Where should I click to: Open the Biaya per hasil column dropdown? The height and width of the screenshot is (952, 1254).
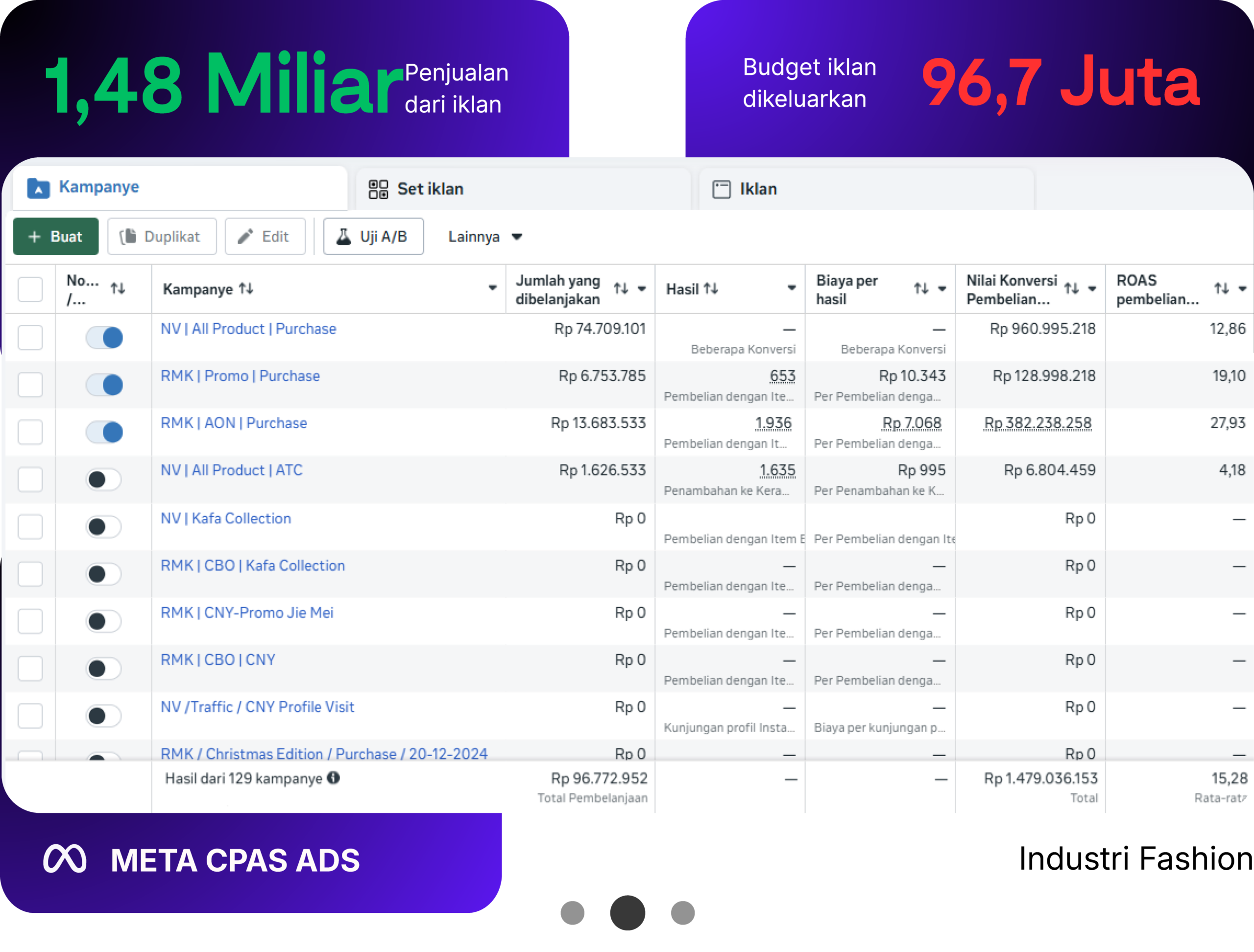click(942, 289)
